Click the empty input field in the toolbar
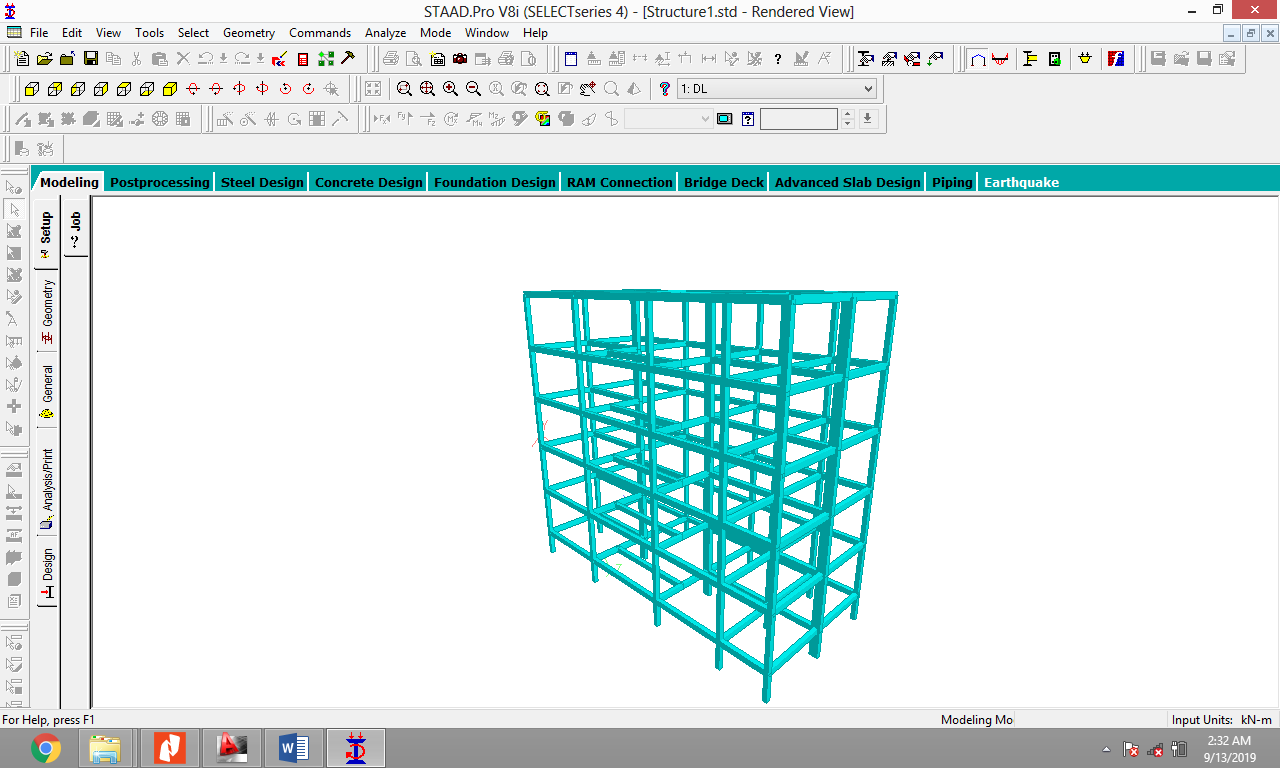 click(798, 119)
